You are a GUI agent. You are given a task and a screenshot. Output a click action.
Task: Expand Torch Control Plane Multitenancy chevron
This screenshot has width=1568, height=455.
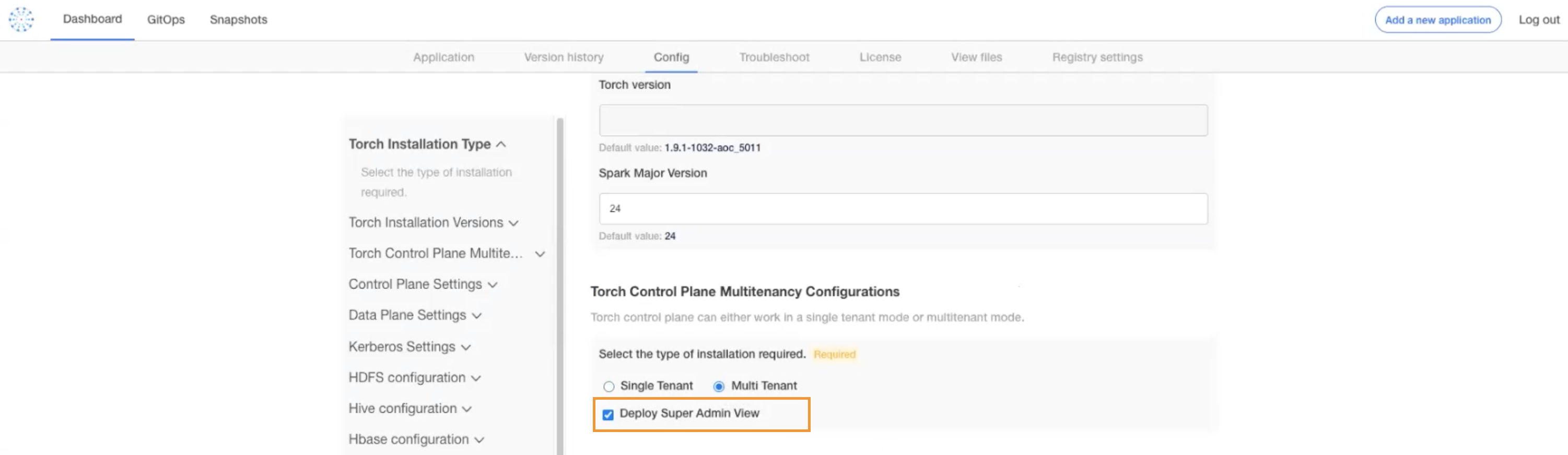pos(540,254)
